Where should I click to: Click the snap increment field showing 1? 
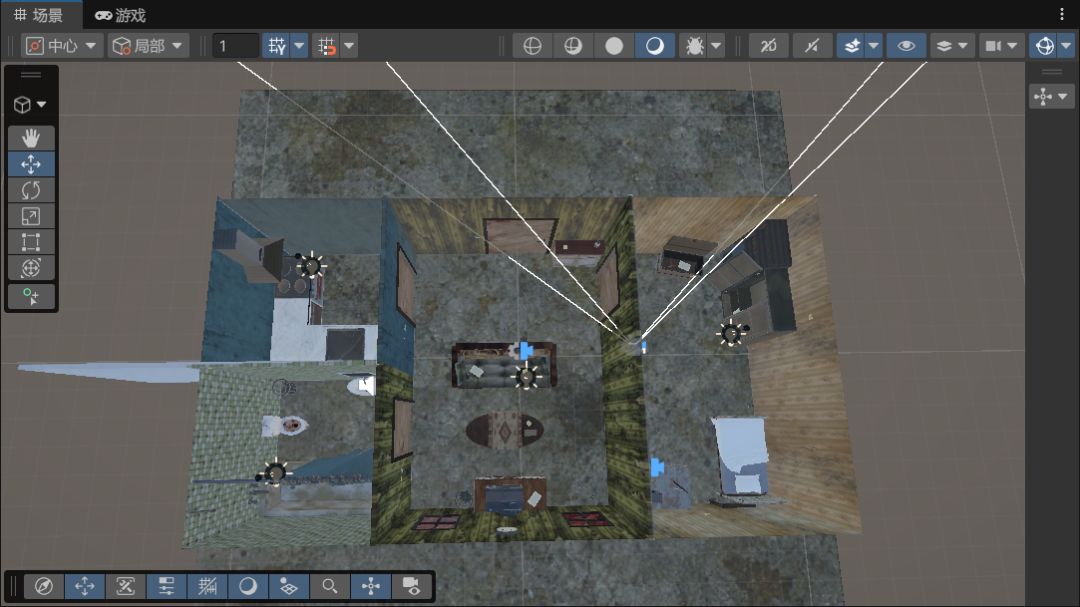tap(236, 46)
